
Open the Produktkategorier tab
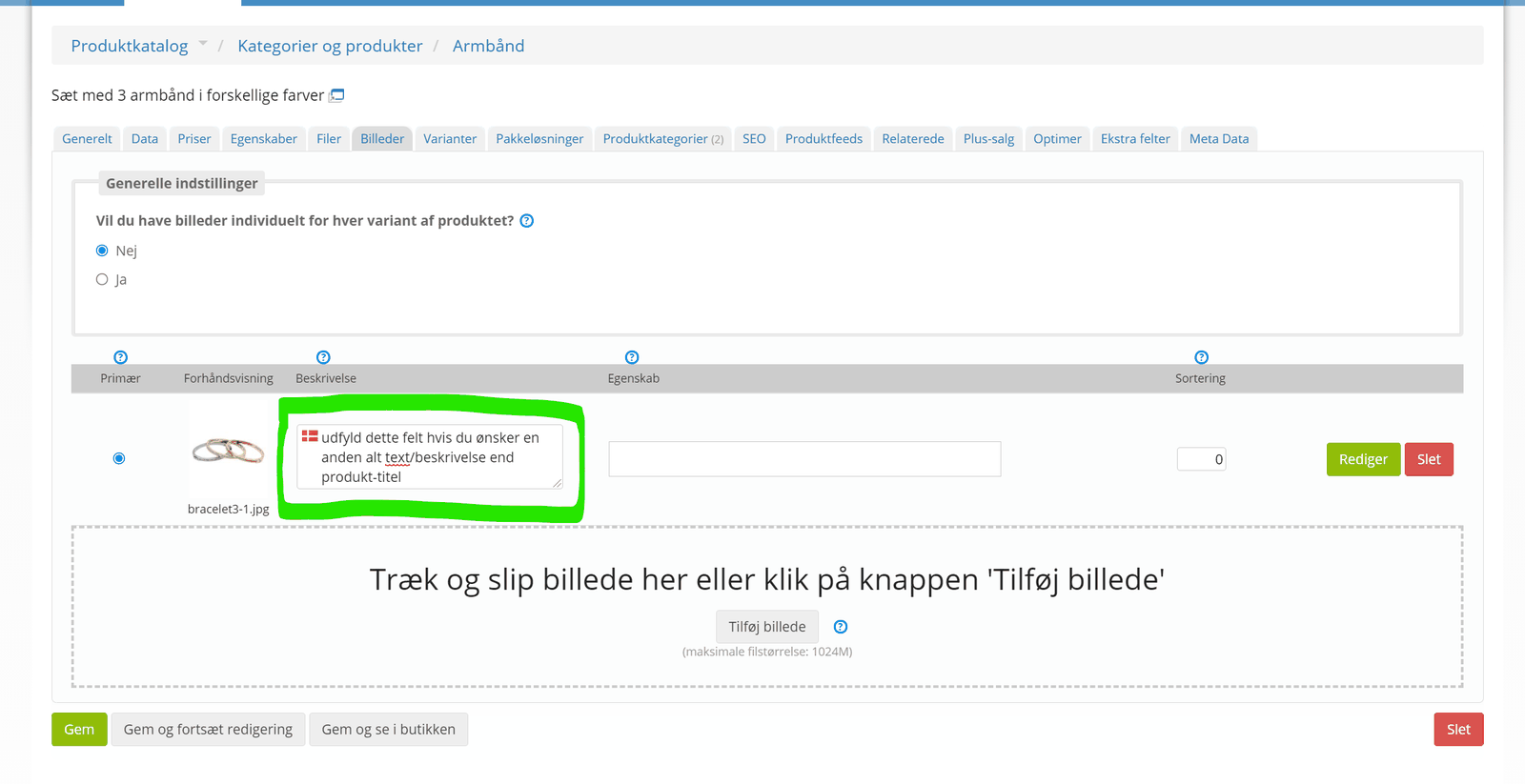[x=663, y=139]
